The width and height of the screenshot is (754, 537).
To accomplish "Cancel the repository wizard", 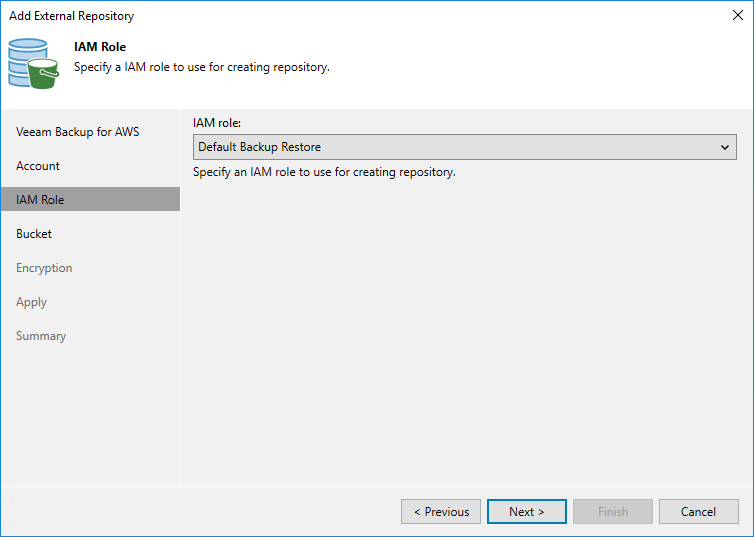I will click(698, 512).
